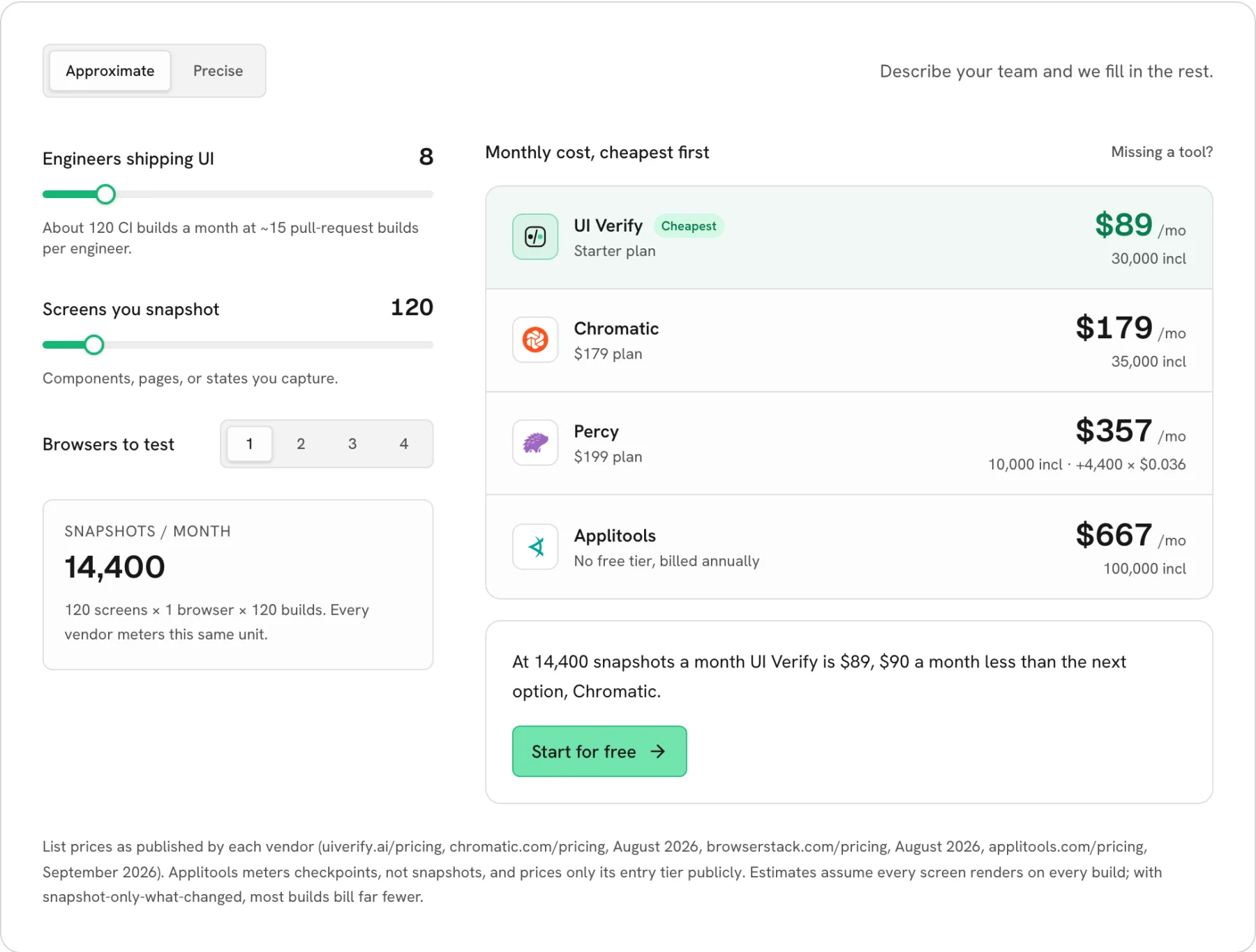
Task: Click the Chromatic logo icon
Action: 535,340
